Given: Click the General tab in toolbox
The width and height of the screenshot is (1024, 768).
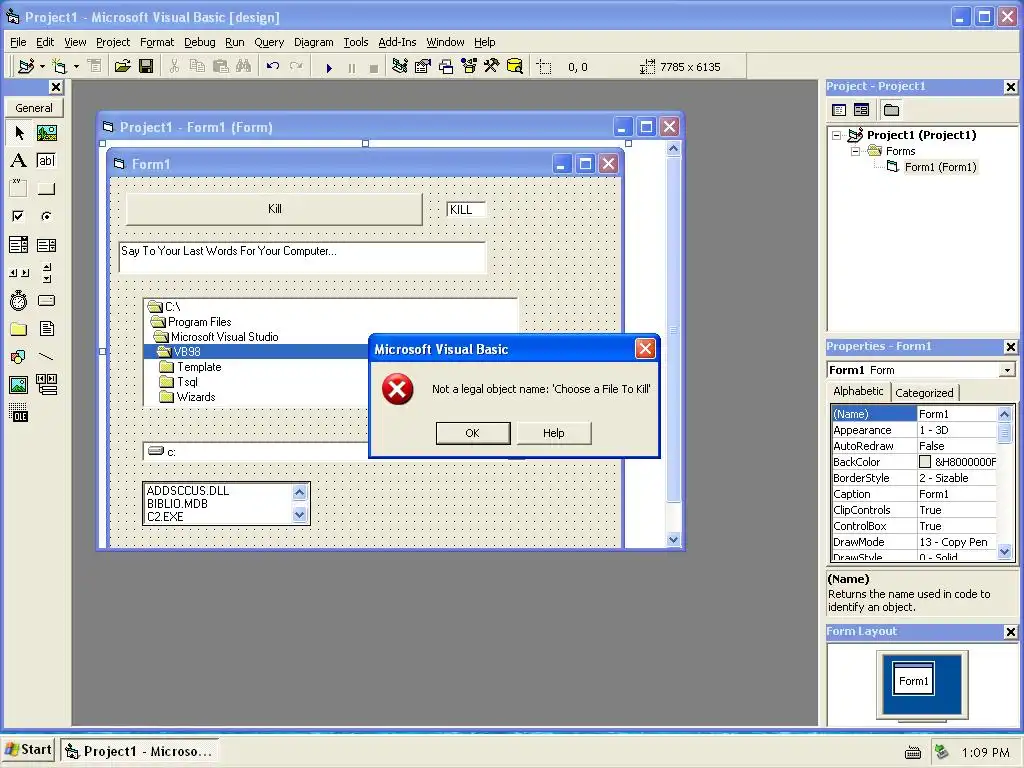Looking at the screenshot, I should [34, 108].
